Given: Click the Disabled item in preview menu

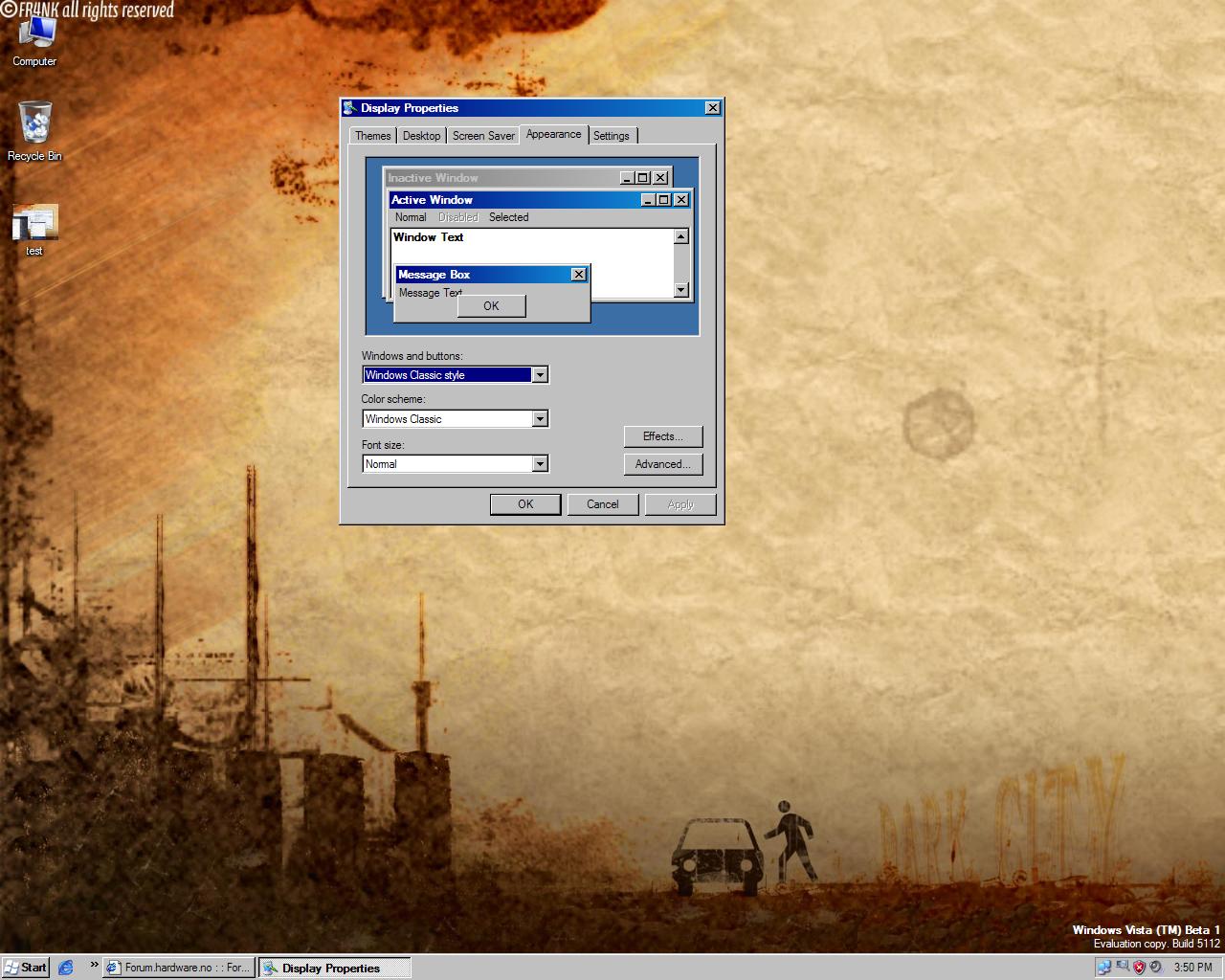Looking at the screenshot, I should [x=457, y=217].
